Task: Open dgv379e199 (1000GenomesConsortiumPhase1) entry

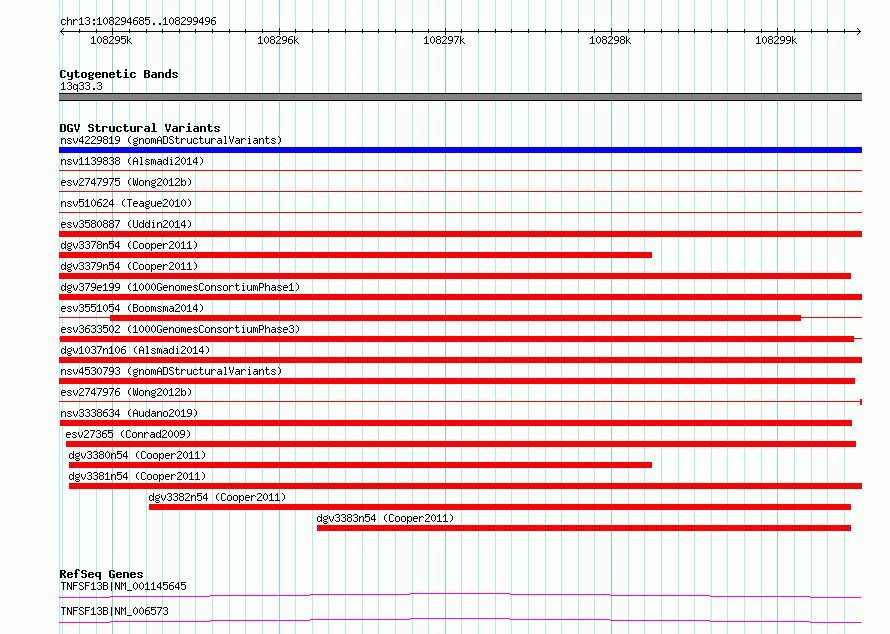Action: click(x=180, y=287)
